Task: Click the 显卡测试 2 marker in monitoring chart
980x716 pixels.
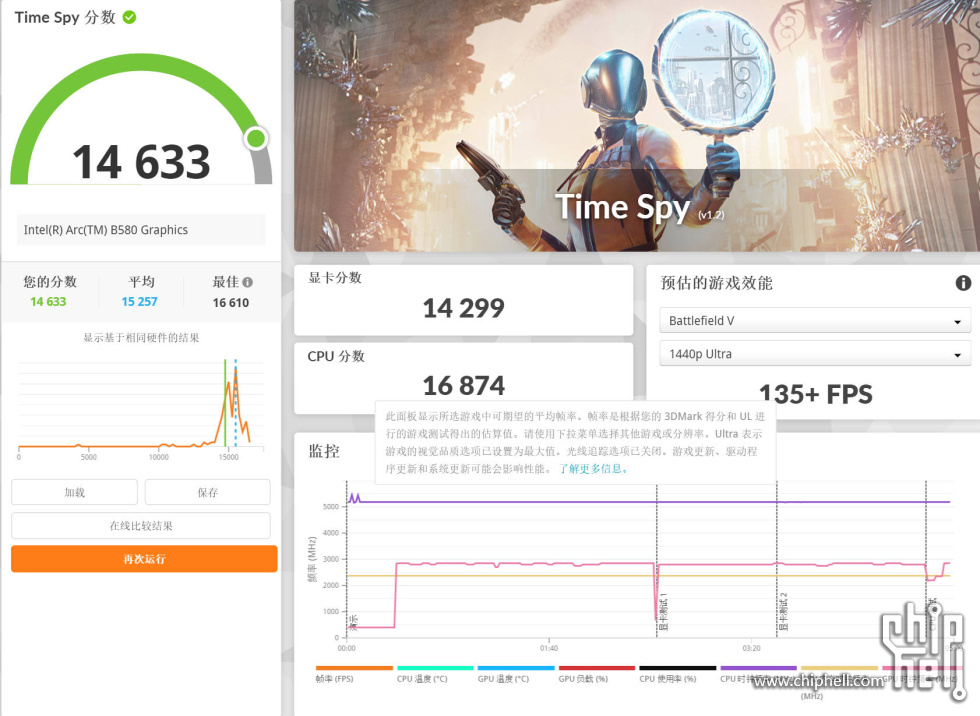Action: [783, 612]
